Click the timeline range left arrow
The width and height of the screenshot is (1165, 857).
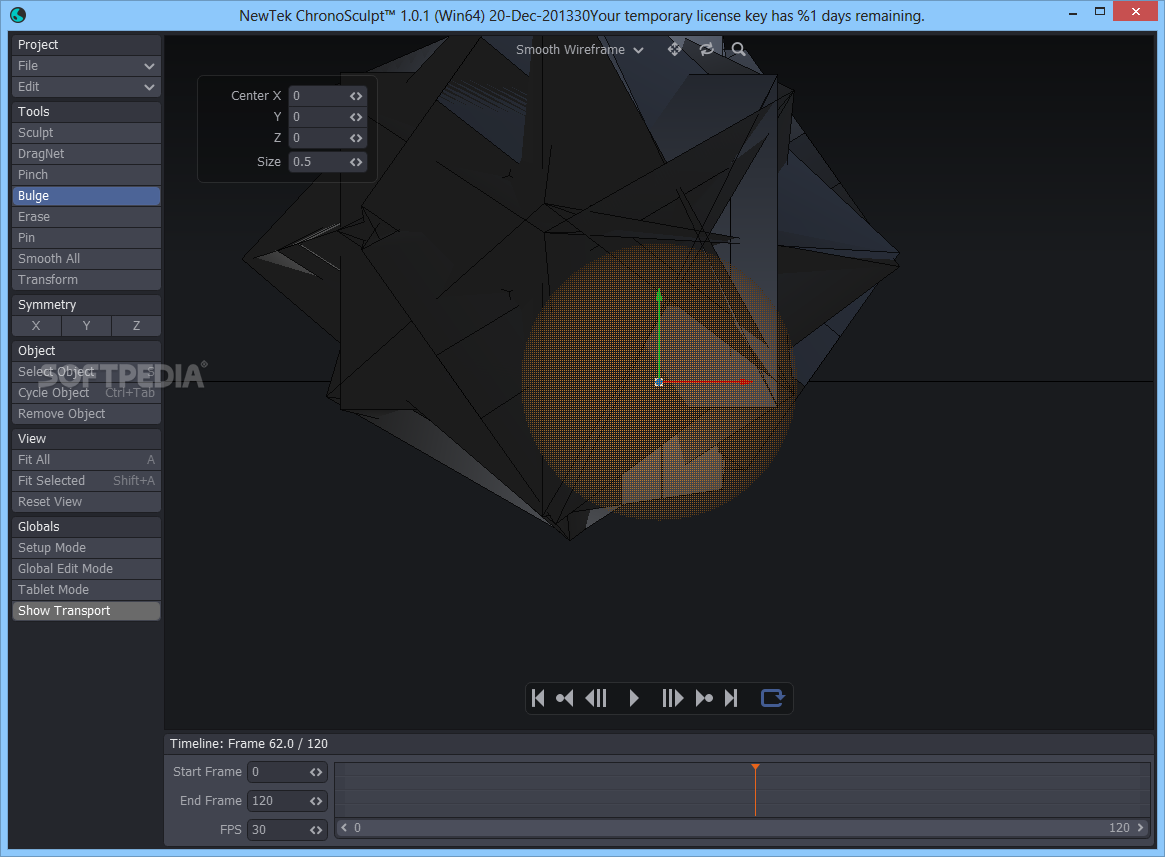[344, 827]
